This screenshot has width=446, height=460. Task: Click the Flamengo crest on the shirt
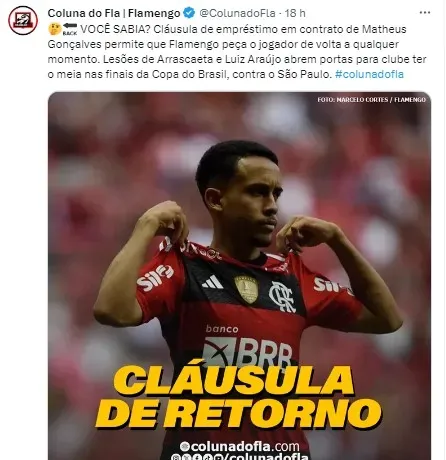pos(283,296)
